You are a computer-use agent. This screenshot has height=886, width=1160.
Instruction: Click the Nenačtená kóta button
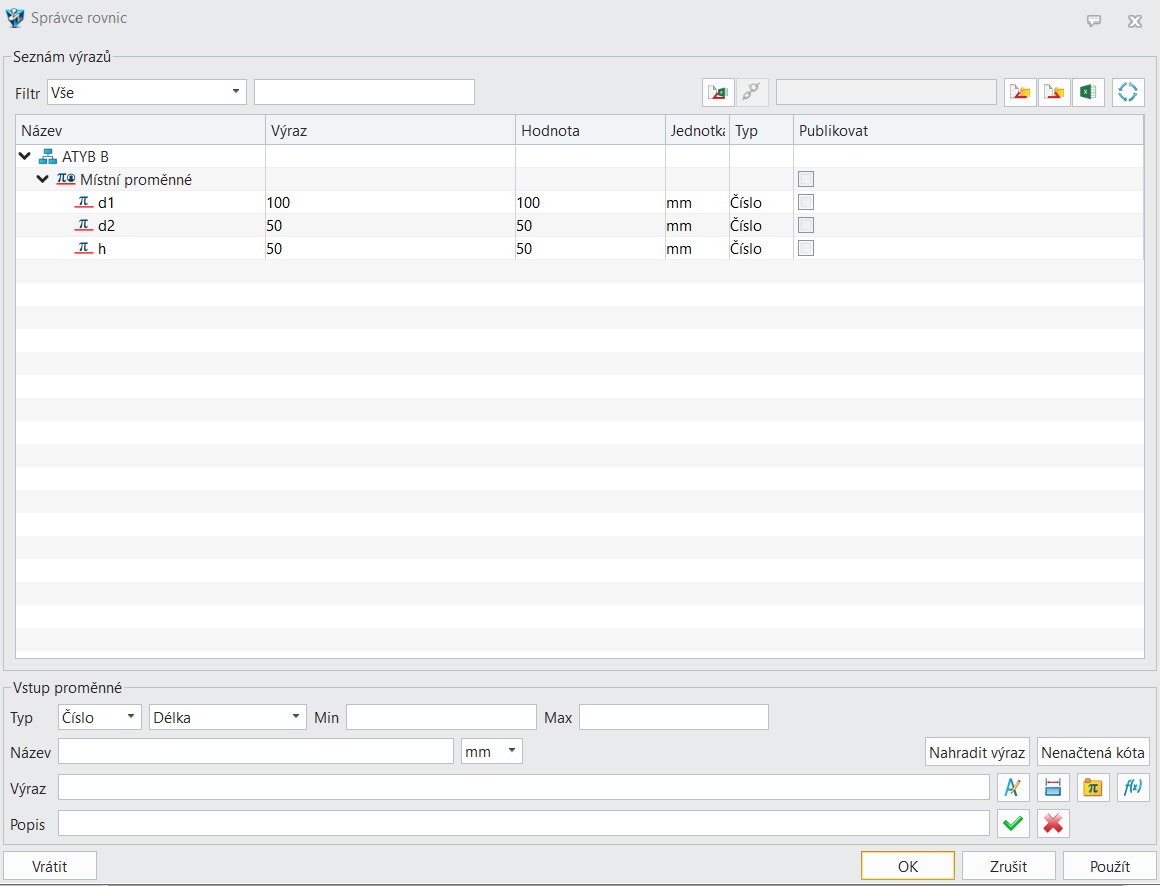(x=1093, y=752)
